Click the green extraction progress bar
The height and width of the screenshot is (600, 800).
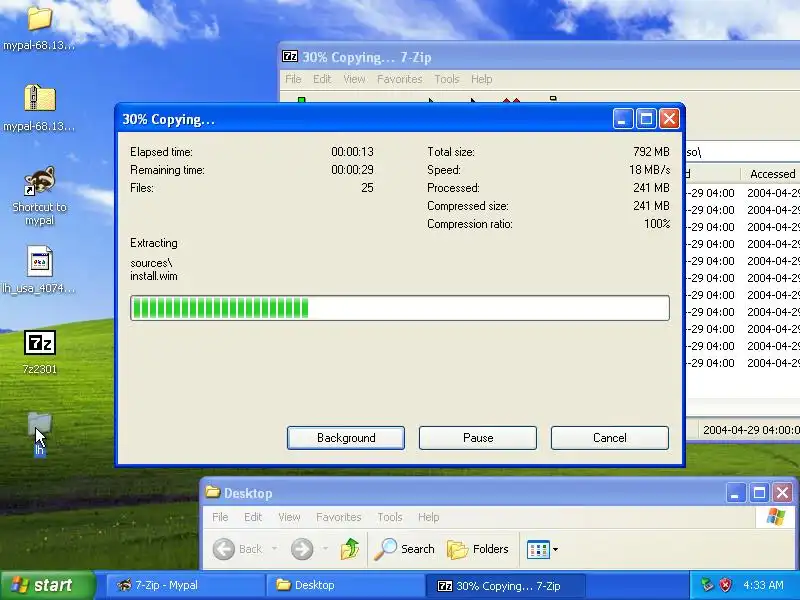[x=400, y=308]
